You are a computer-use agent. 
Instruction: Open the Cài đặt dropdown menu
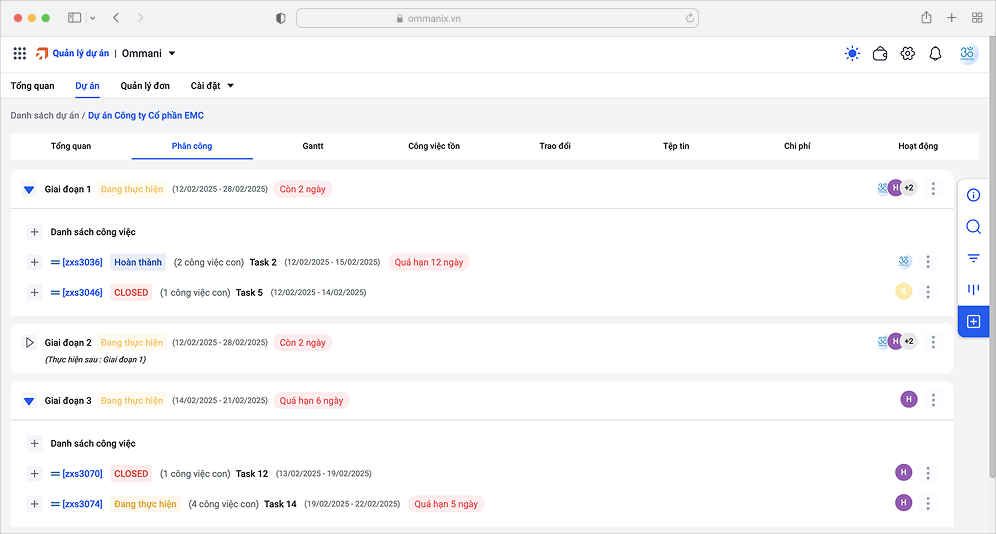tap(212, 86)
